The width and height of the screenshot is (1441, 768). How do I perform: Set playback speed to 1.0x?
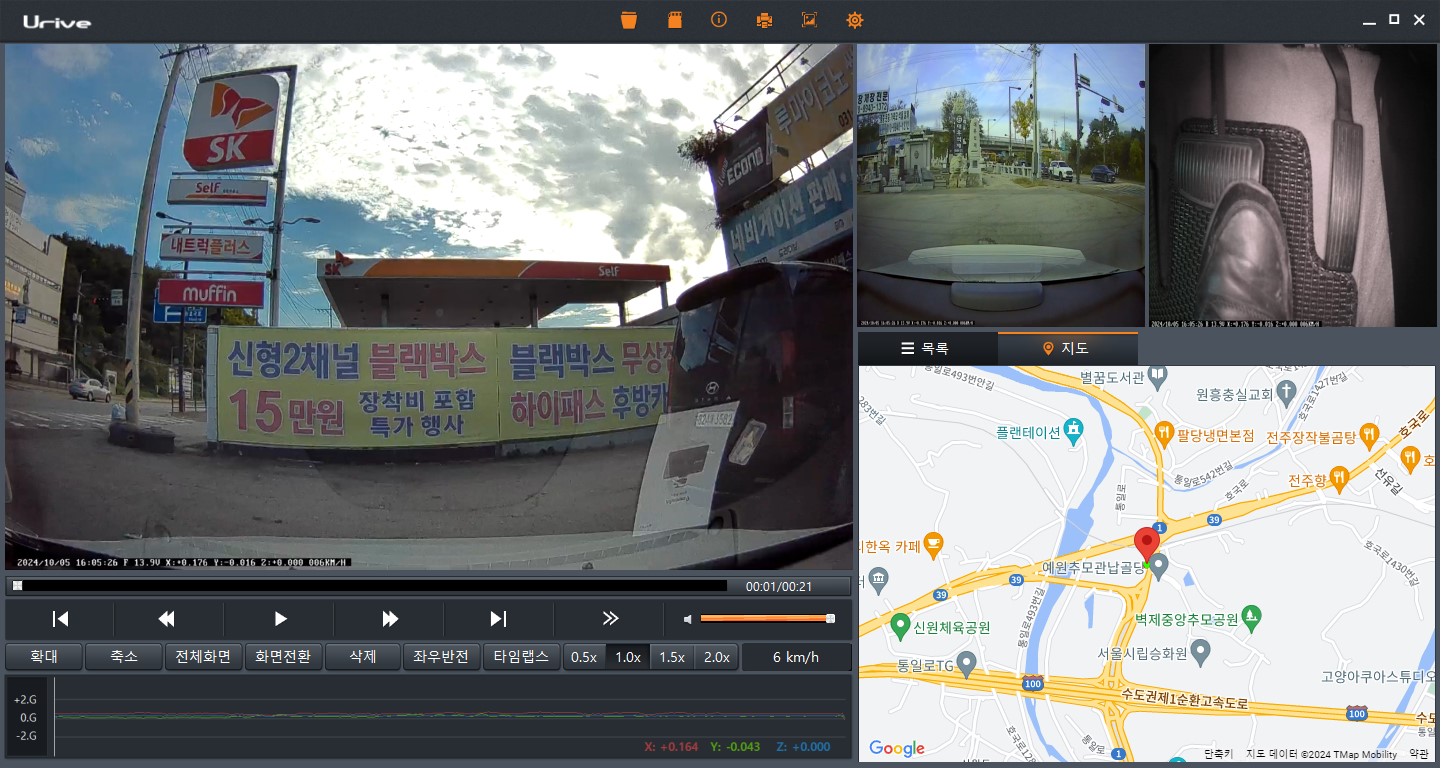628,657
